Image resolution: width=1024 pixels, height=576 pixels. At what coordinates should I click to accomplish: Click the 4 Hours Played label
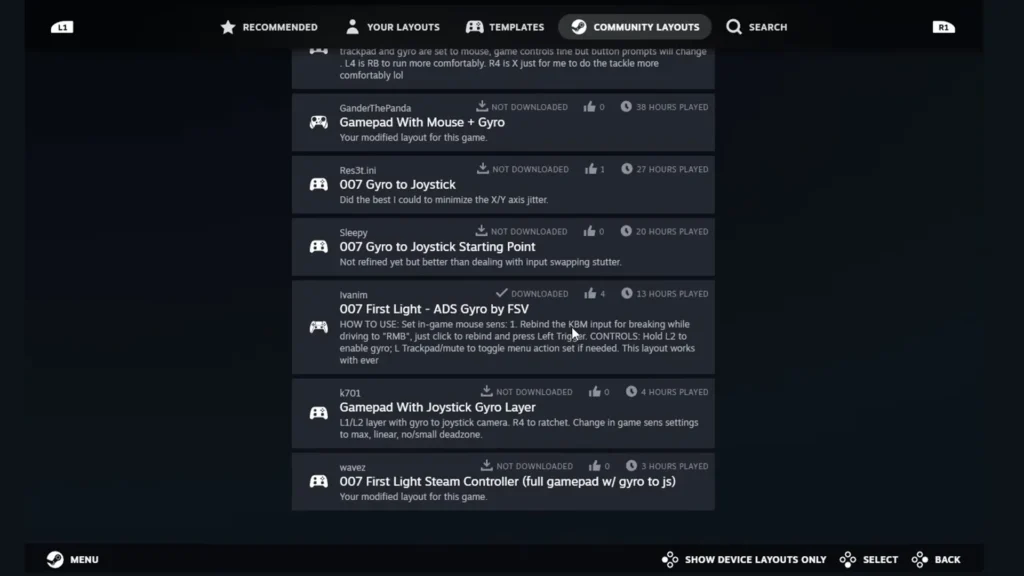(x=675, y=392)
